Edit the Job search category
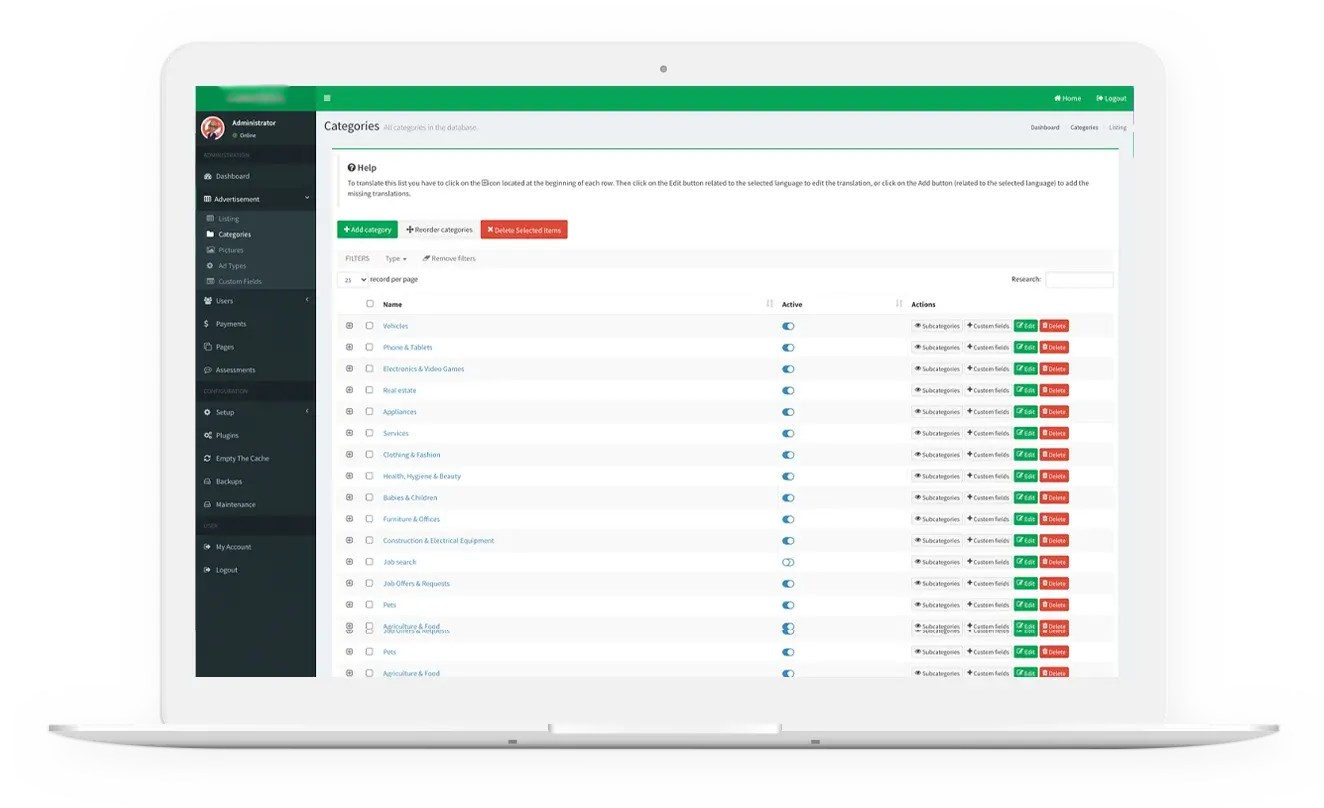The width and height of the screenshot is (1324, 808). tap(1025, 562)
